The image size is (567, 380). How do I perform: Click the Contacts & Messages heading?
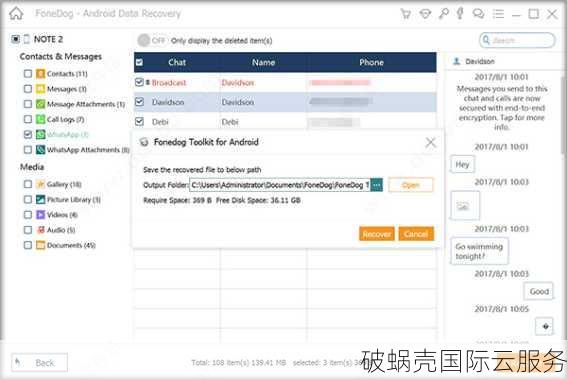[61, 57]
